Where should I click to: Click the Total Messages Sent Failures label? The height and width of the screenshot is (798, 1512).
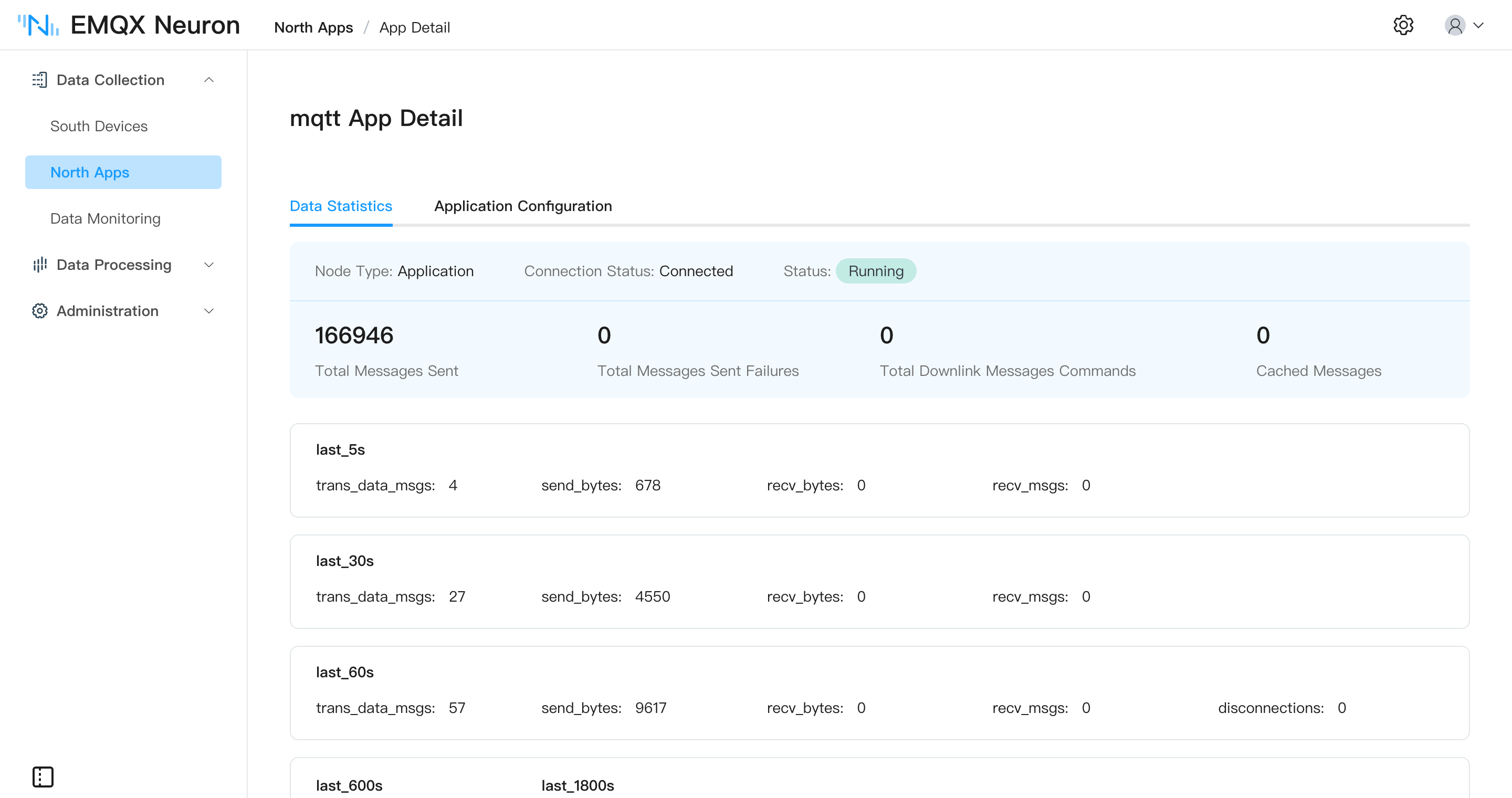pyautogui.click(x=698, y=371)
